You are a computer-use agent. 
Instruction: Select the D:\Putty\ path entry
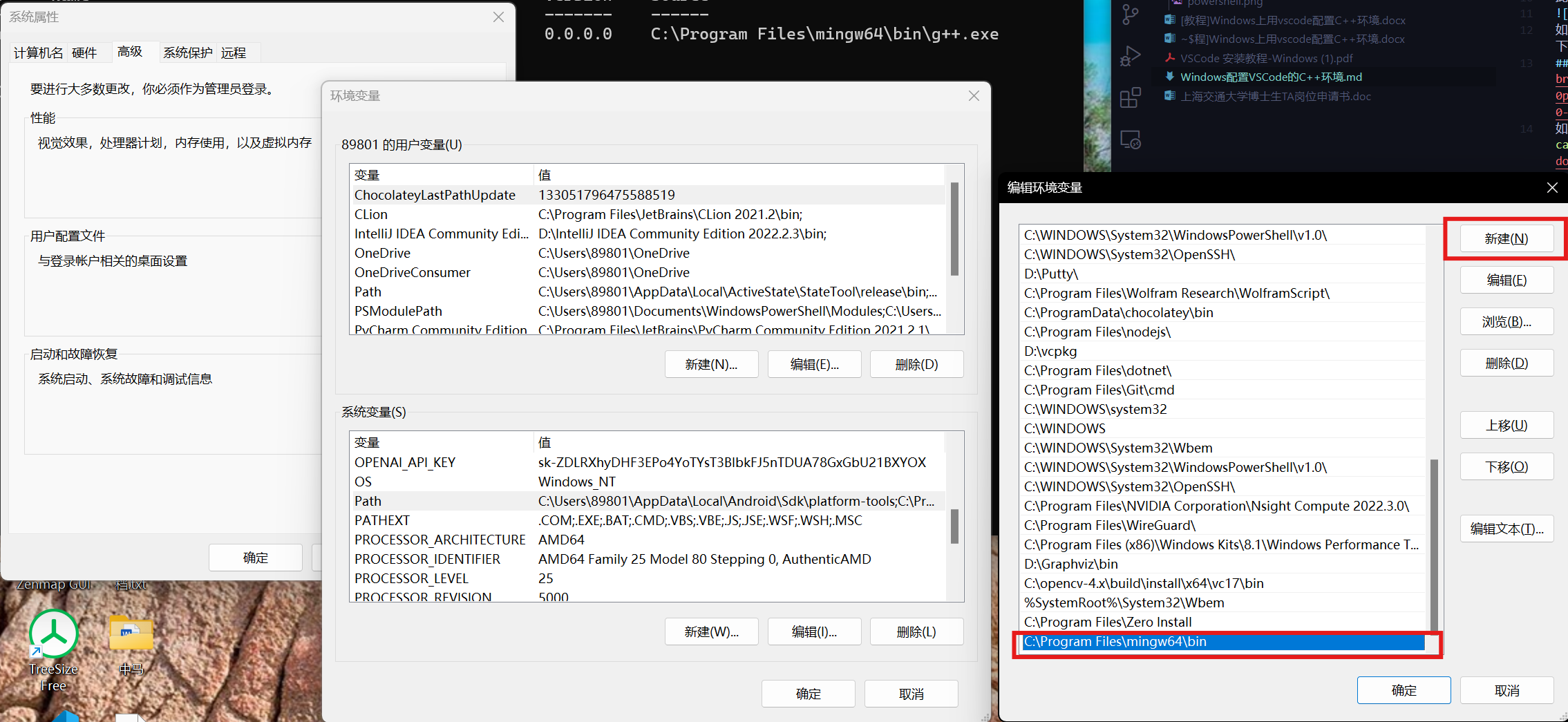click(1223, 274)
